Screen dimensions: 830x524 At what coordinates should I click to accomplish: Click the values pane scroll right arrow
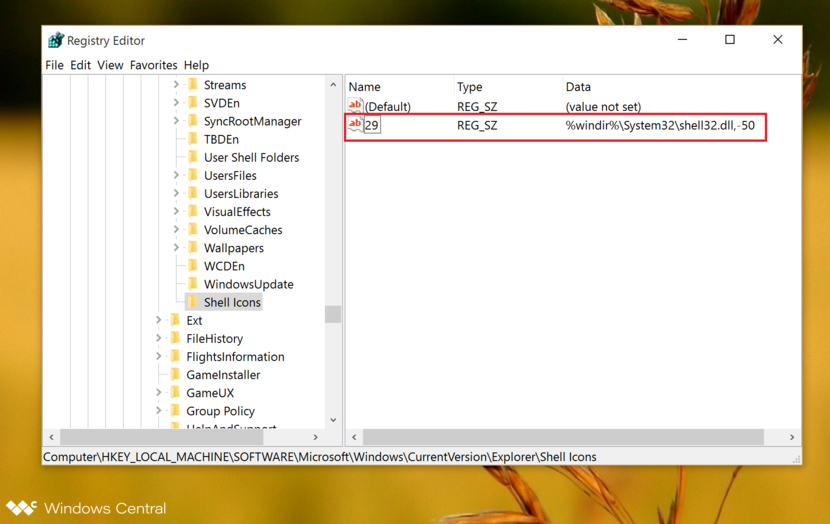pos(792,437)
